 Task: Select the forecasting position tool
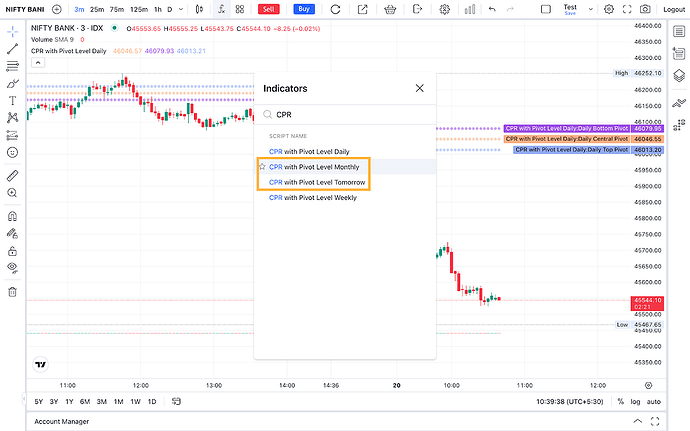click(12, 135)
